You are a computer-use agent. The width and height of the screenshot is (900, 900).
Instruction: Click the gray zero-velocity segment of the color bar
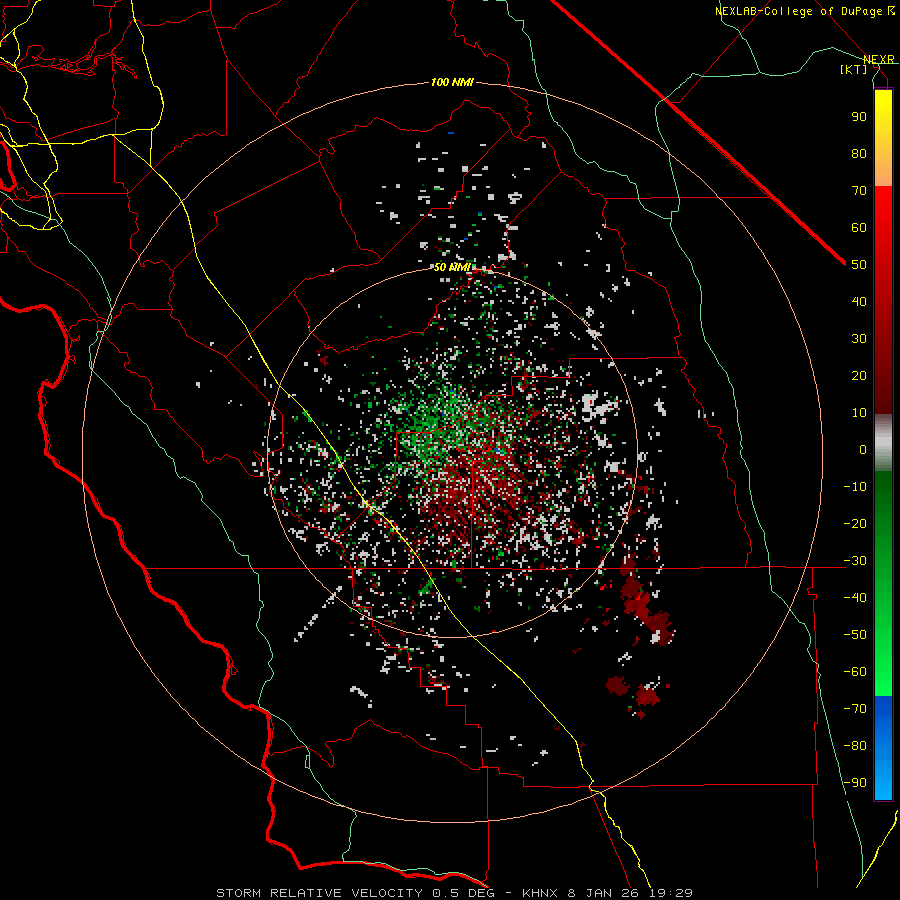883,443
